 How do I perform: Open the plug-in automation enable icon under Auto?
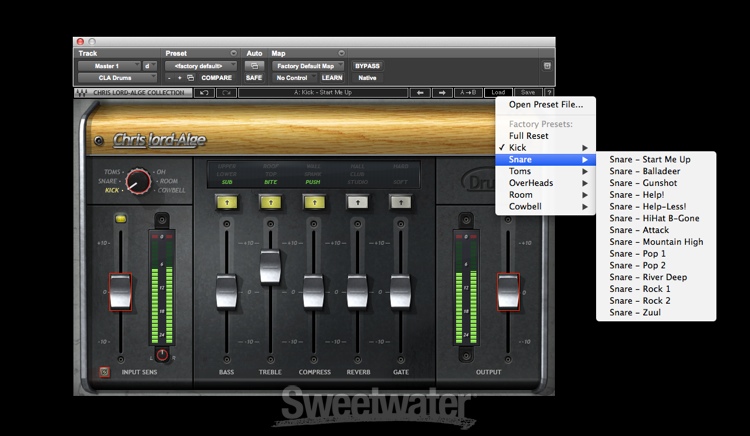tap(254, 66)
